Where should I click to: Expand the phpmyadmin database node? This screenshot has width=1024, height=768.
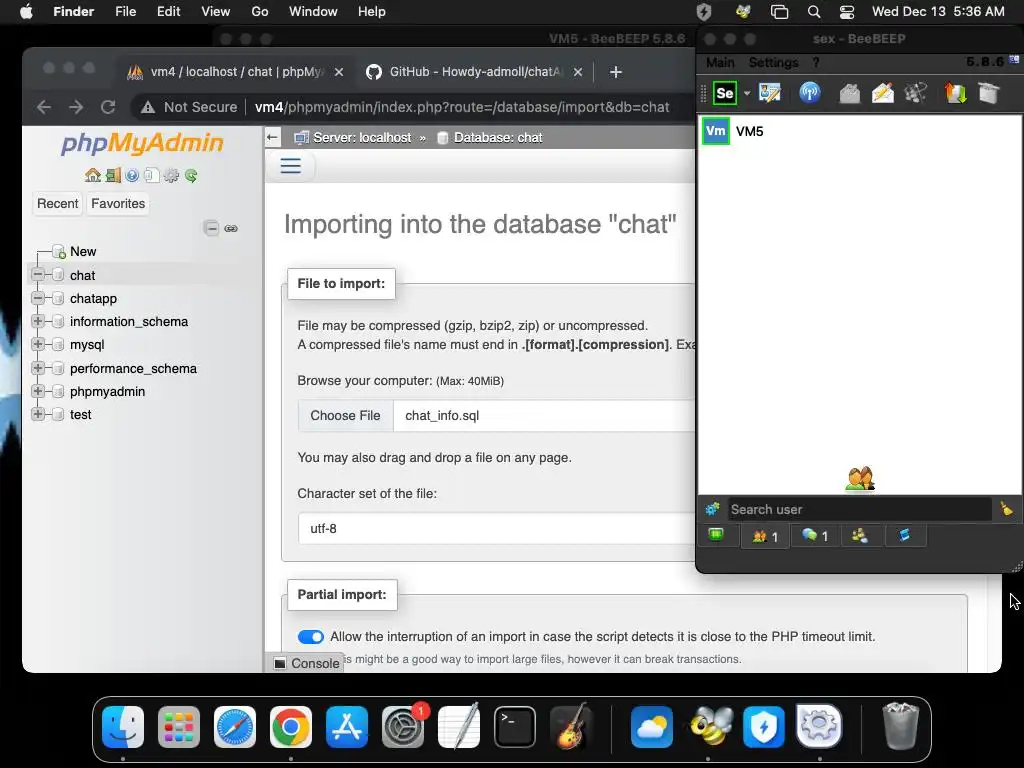(x=38, y=391)
